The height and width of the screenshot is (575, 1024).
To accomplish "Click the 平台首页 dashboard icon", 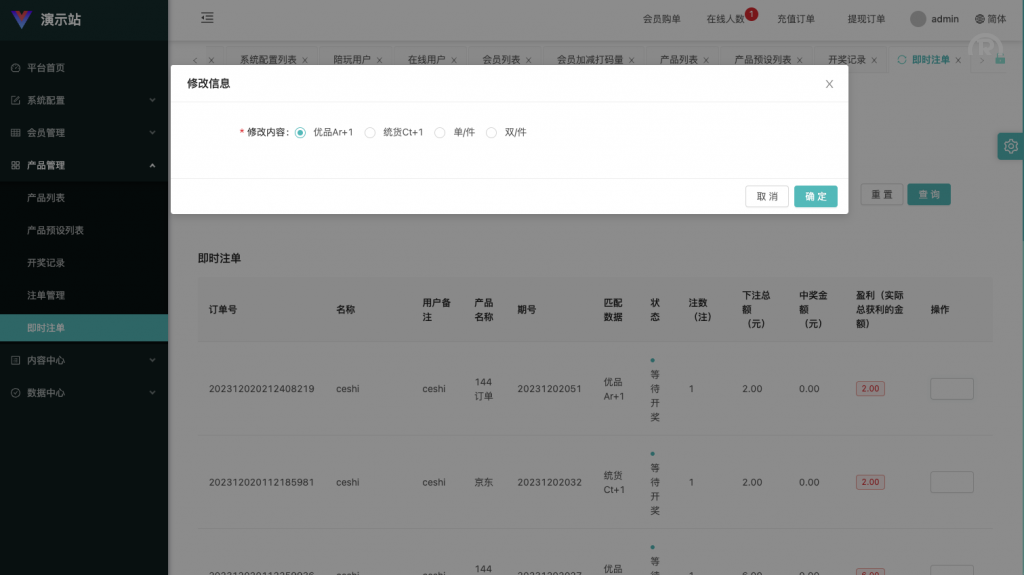I will (15, 68).
